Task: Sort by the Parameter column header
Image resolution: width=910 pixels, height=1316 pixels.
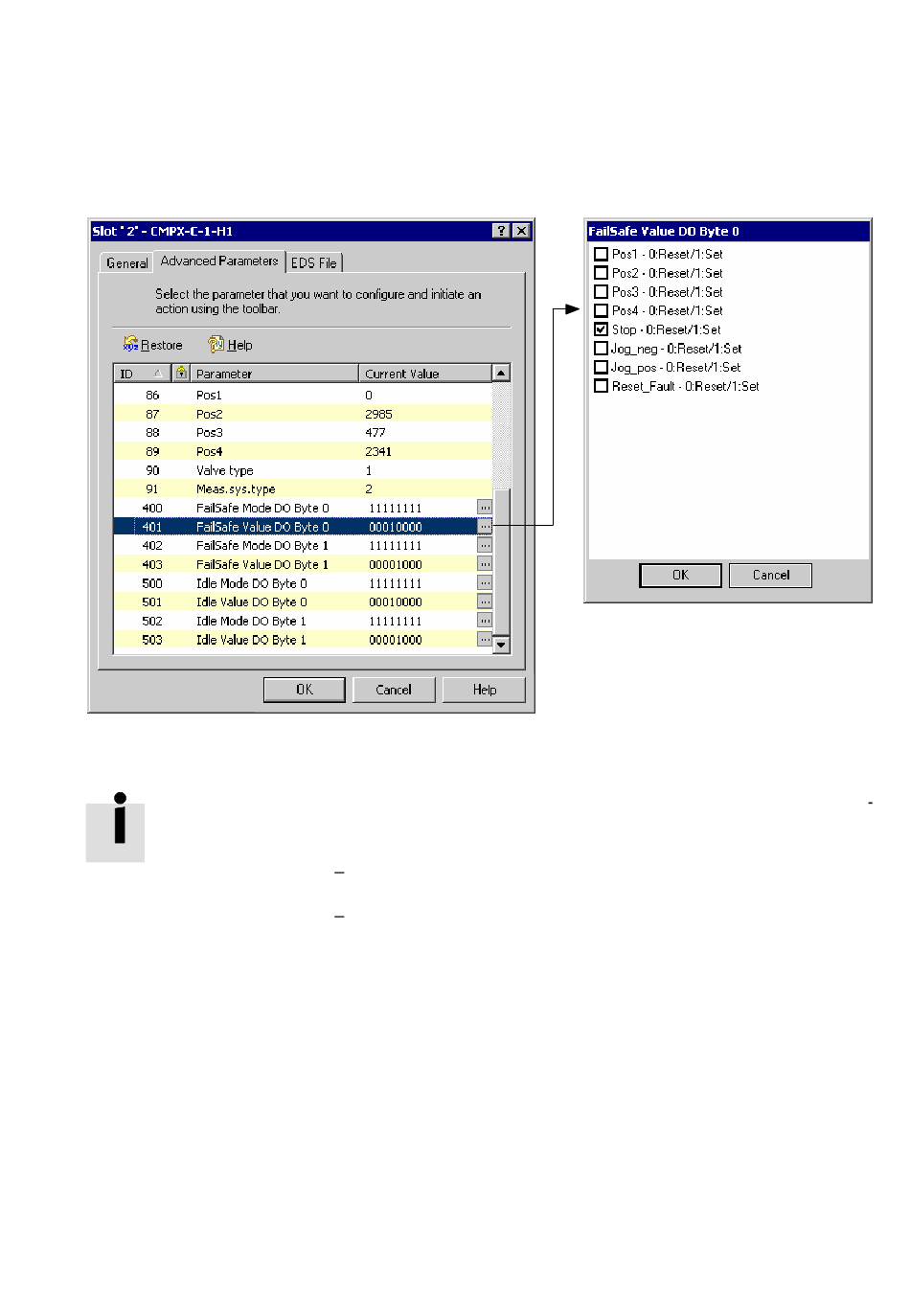Action: (274, 373)
